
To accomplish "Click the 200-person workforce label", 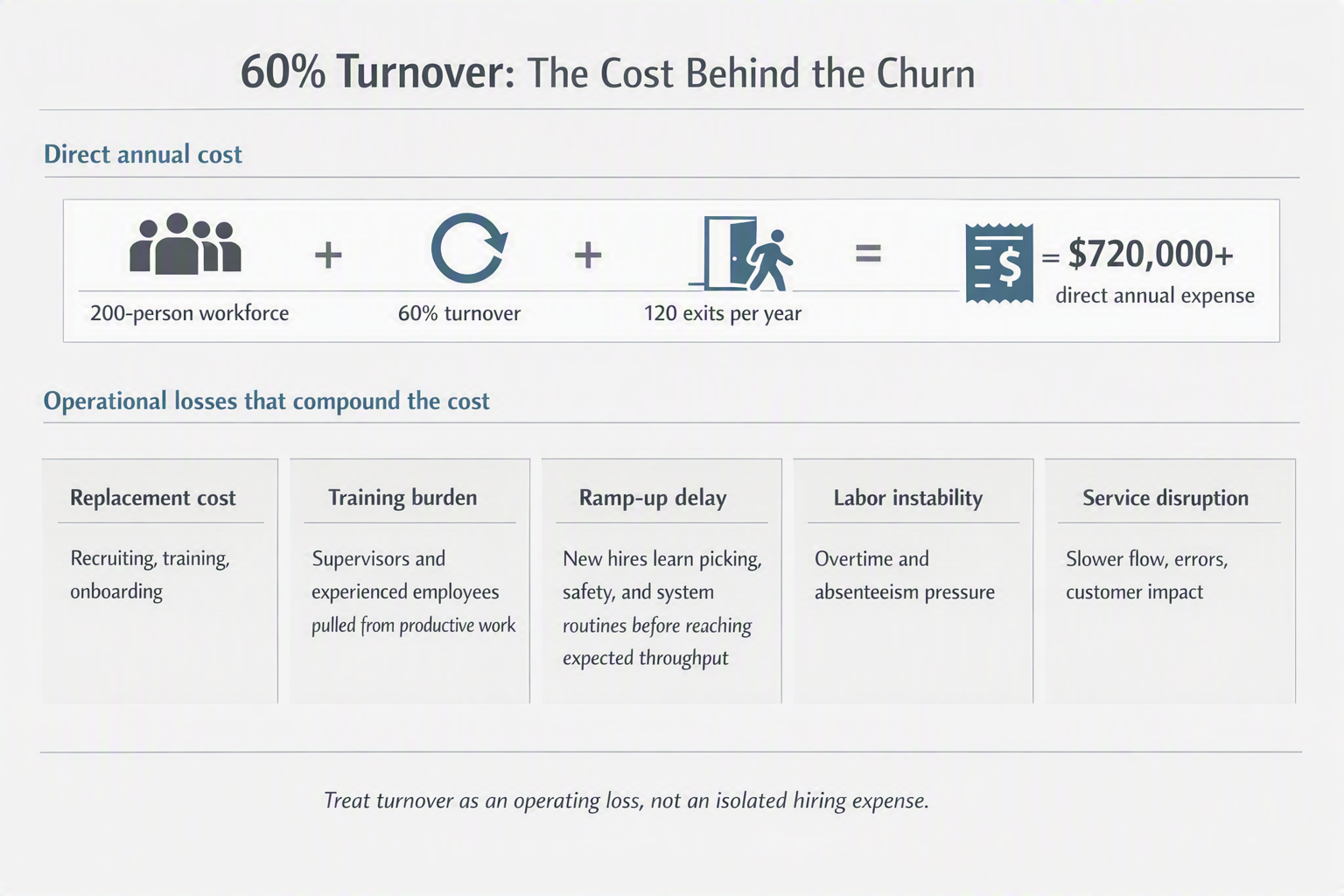I will (189, 313).
